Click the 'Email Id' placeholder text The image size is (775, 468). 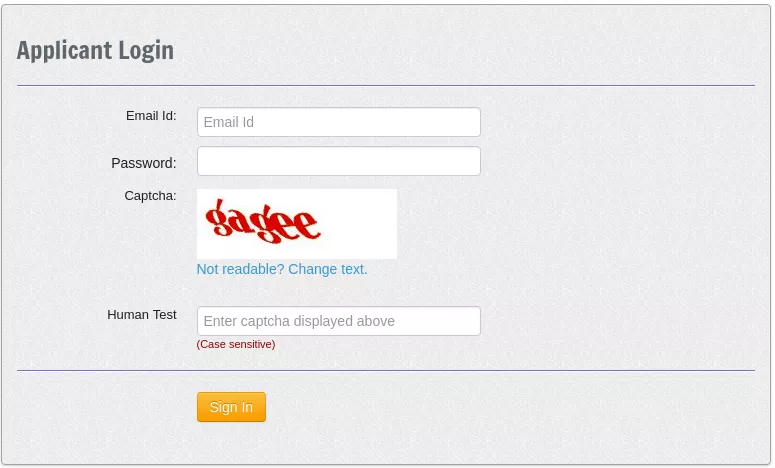[229, 122]
